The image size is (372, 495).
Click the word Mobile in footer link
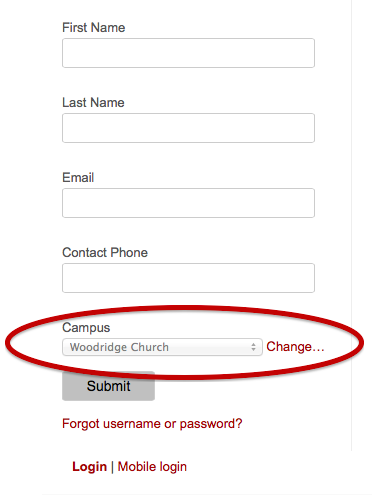137,466
